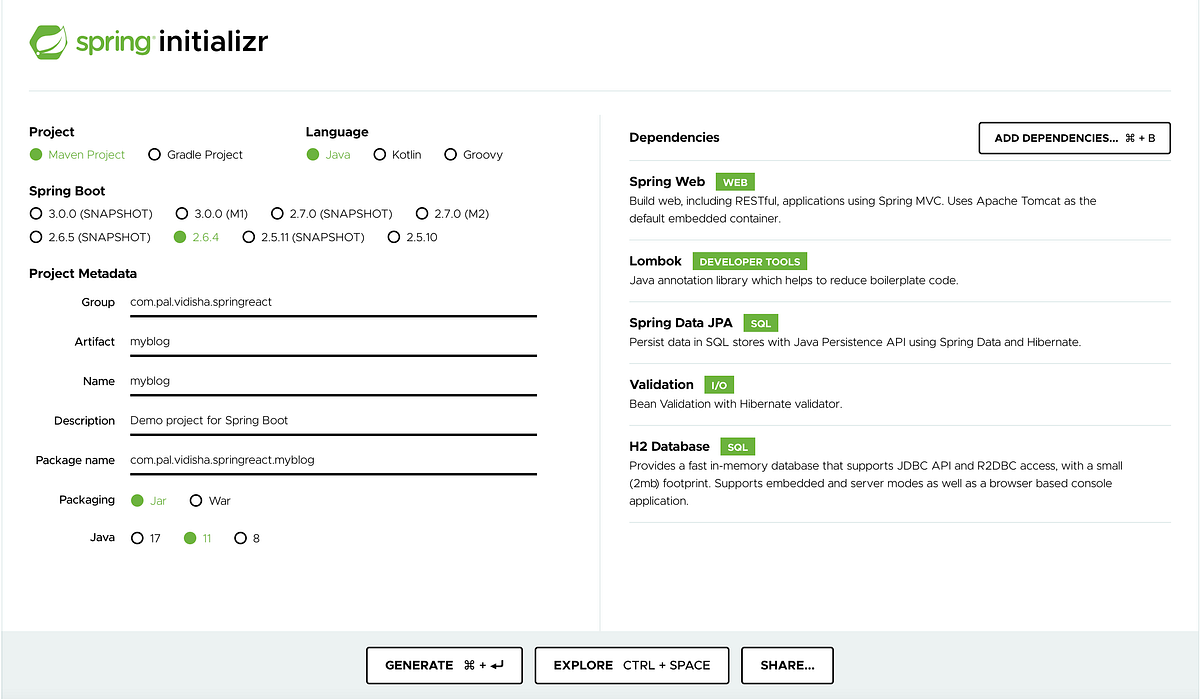
Task: Click the I/O badge on Validation
Action: click(720, 384)
